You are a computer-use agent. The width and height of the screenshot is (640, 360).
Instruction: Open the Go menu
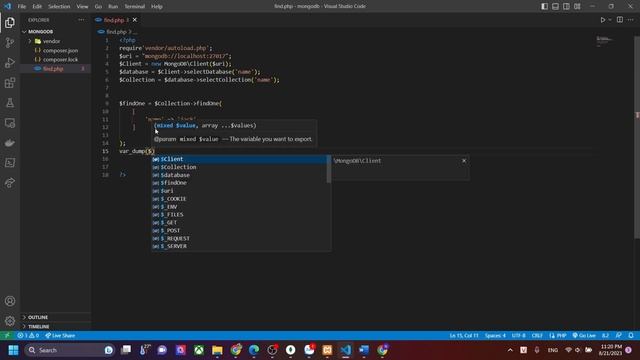pos(98,7)
